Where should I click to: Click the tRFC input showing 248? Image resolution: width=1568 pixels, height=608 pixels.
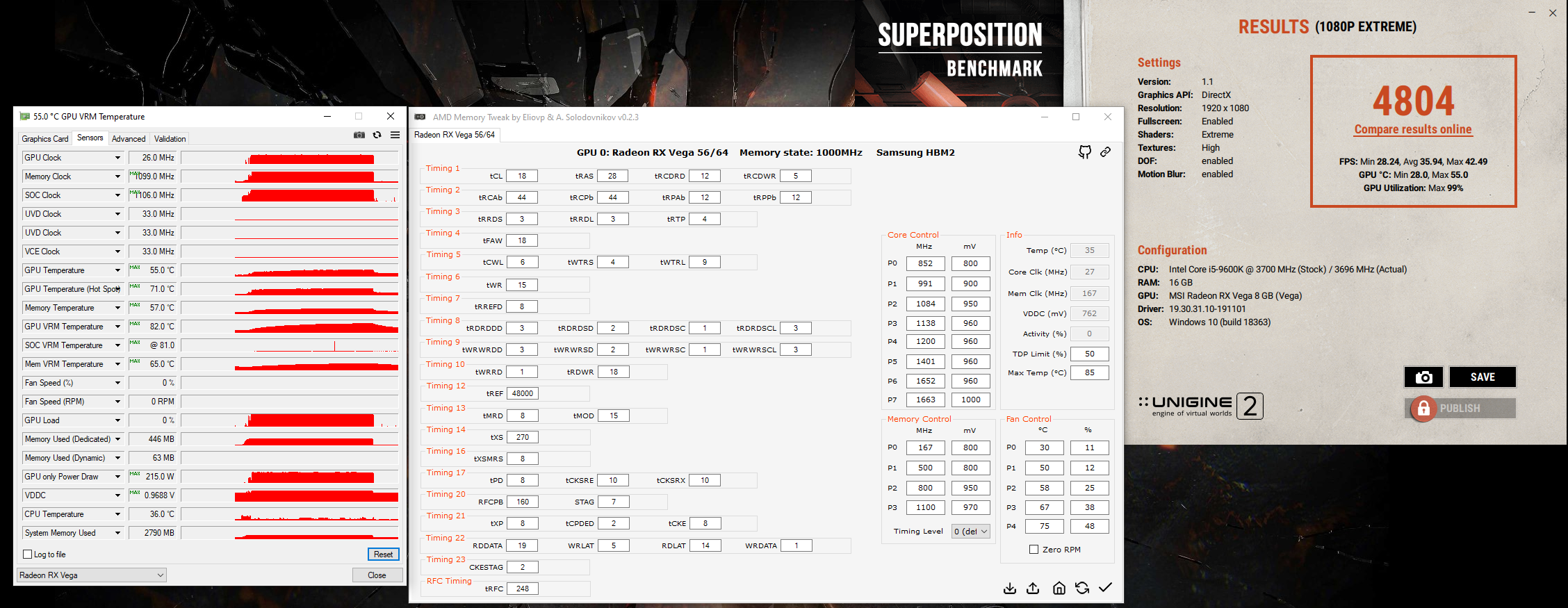pos(523,589)
